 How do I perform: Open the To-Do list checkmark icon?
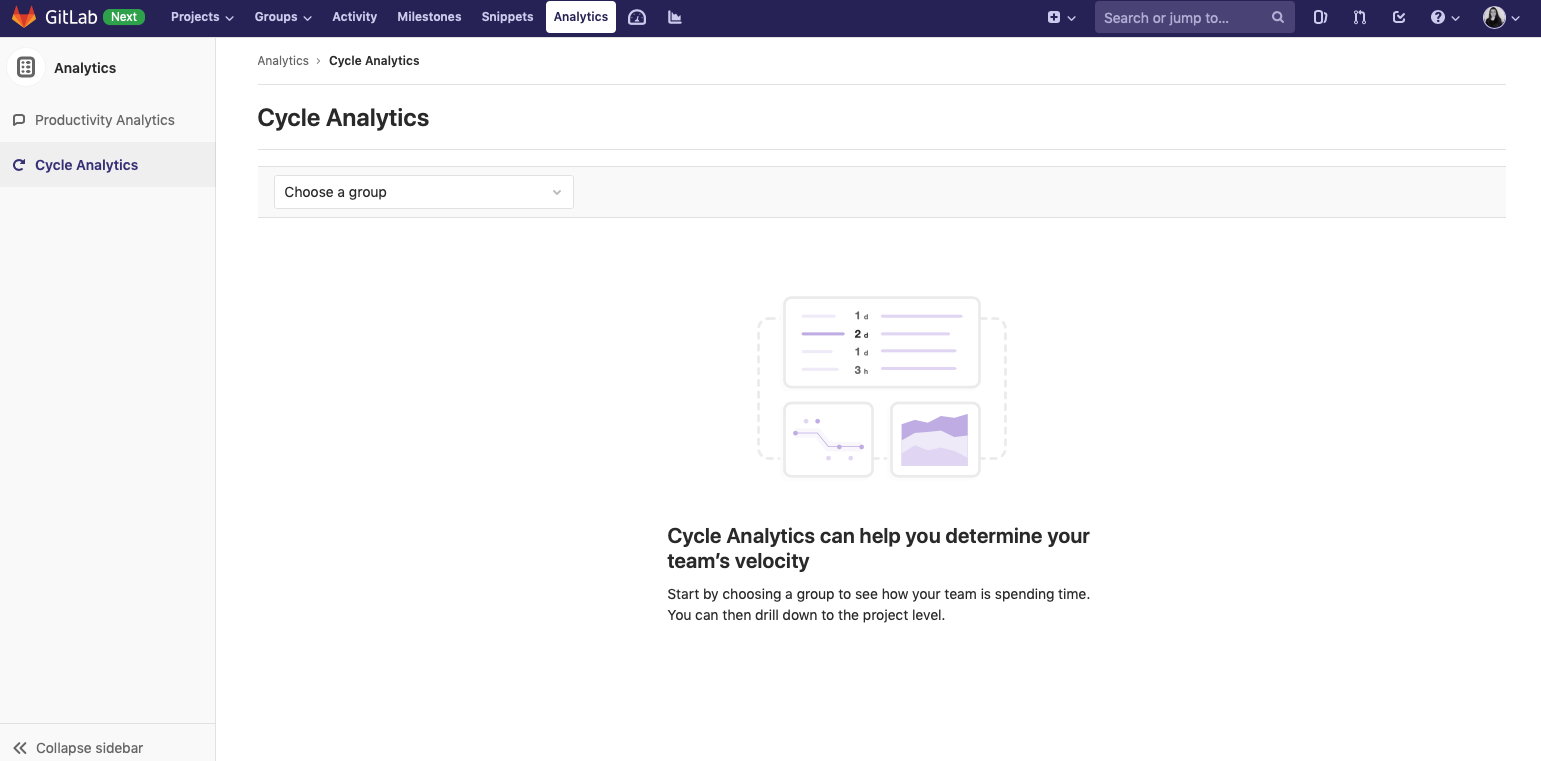(1399, 17)
